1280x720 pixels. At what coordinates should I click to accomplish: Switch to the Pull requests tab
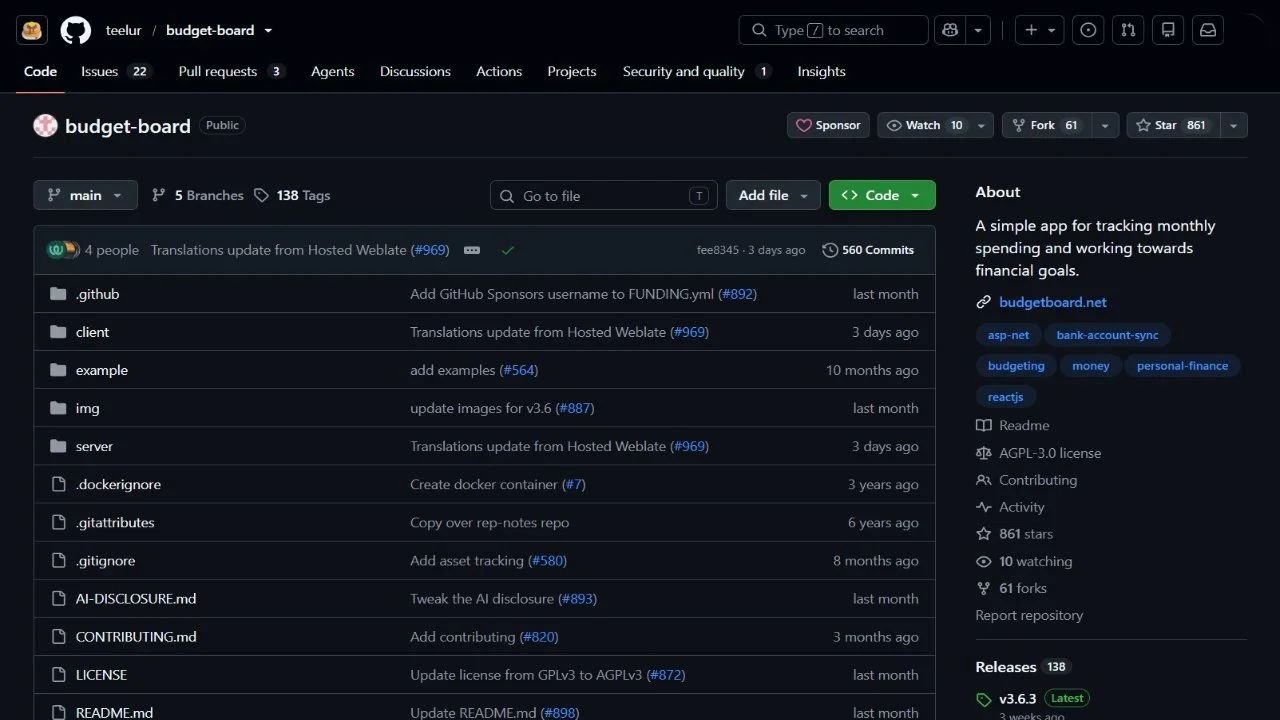tap(232, 72)
